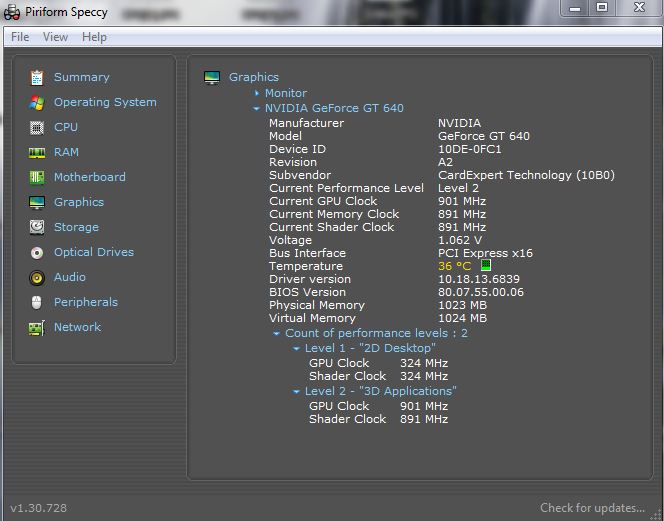664x521 pixels.
Task: Open the View menu
Action: click(55, 37)
